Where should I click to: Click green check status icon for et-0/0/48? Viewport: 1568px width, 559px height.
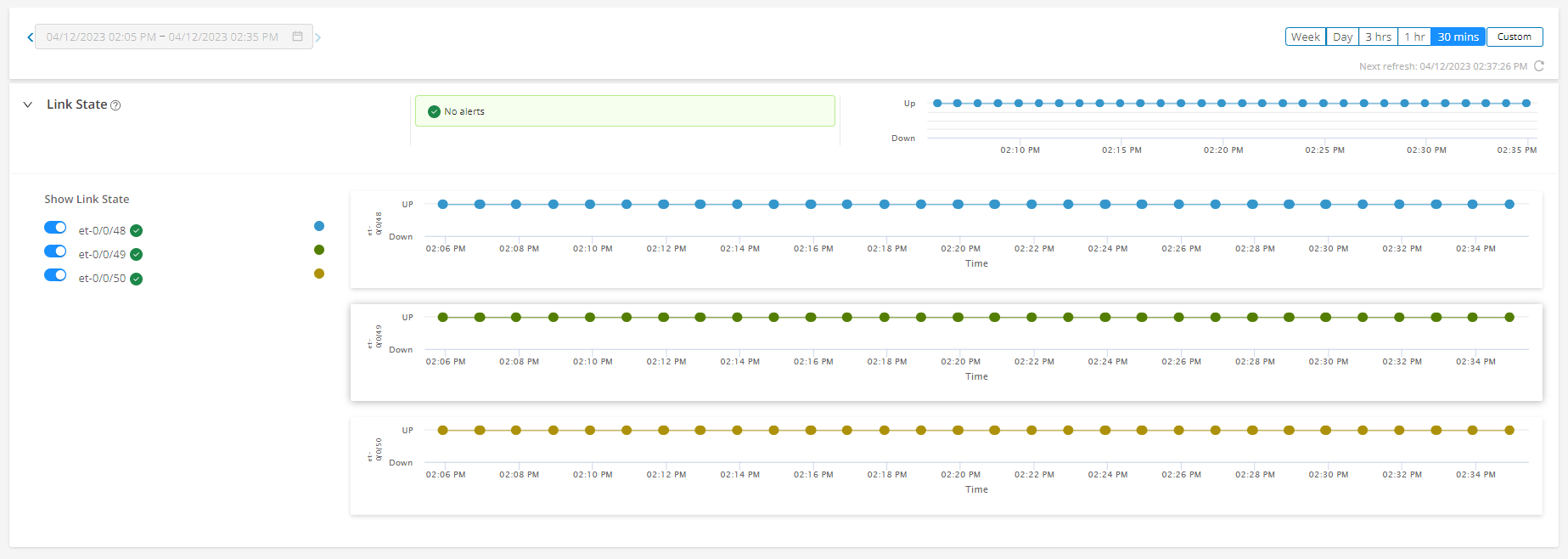coord(137,231)
